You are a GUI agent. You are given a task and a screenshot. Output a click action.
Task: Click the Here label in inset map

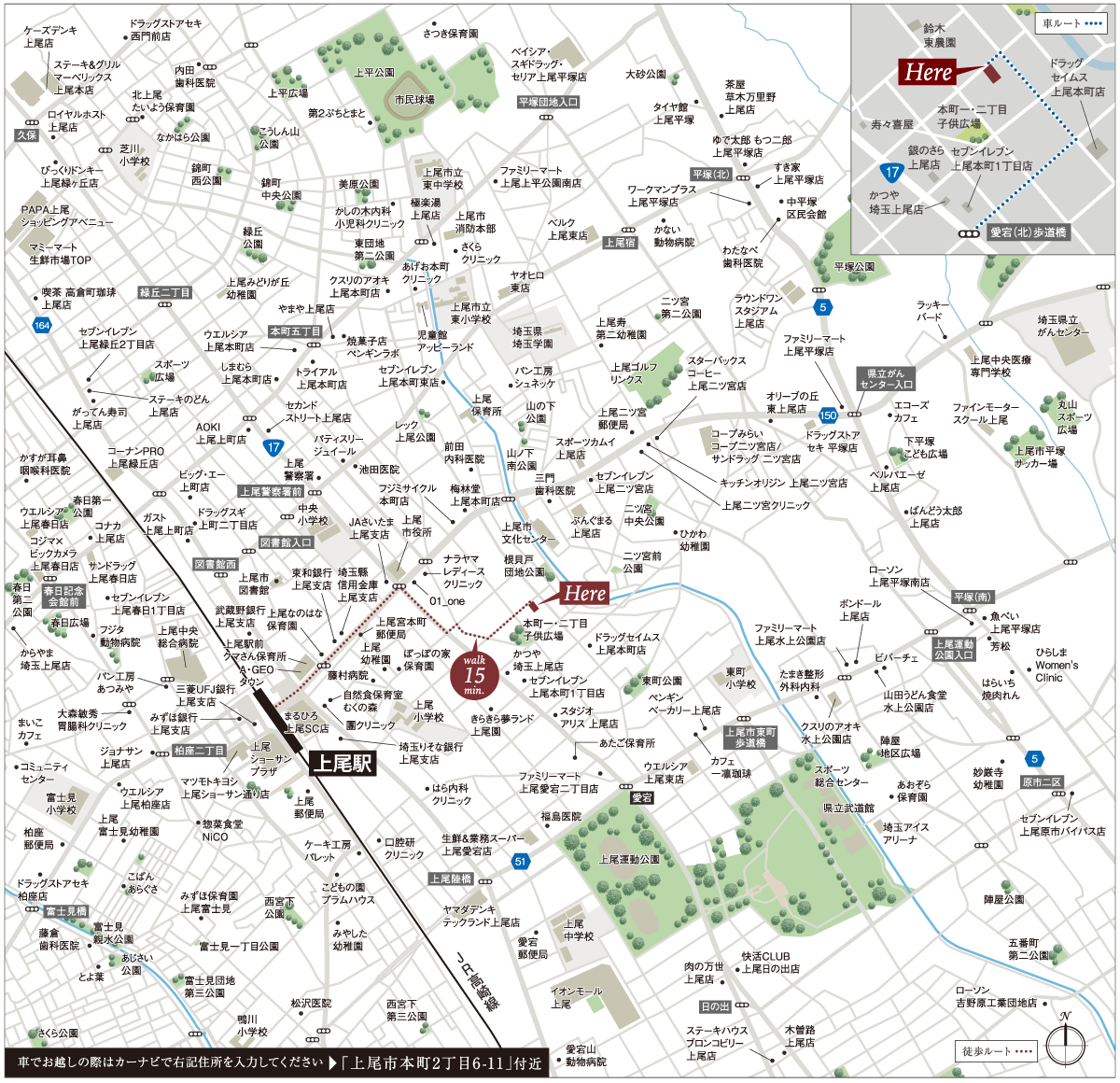point(928,72)
